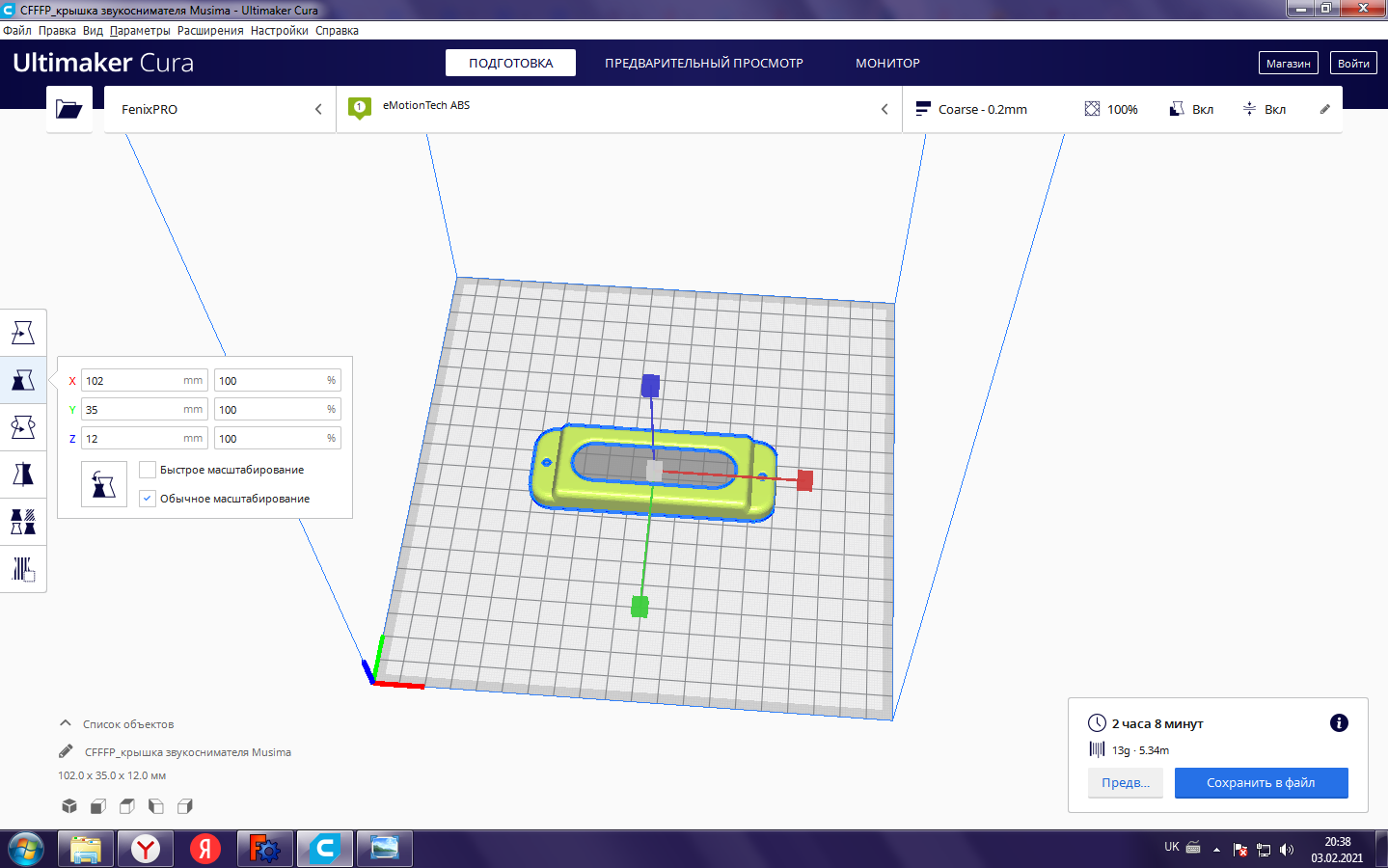Click pencil icon next to model name
This screenshot has width=1388, height=868.
pyautogui.click(x=66, y=751)
